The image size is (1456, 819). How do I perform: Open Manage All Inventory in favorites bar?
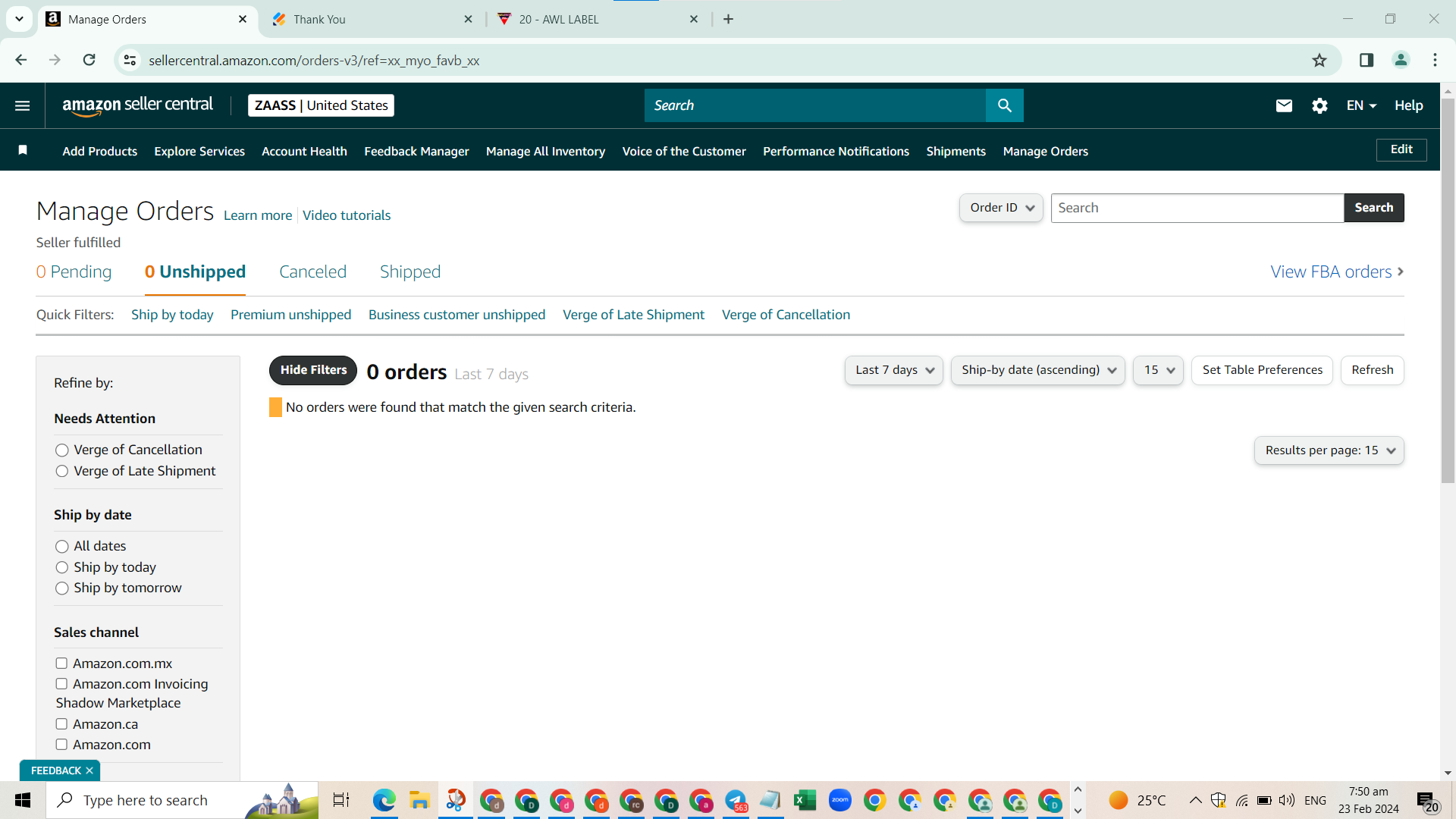tap(545, 151)
